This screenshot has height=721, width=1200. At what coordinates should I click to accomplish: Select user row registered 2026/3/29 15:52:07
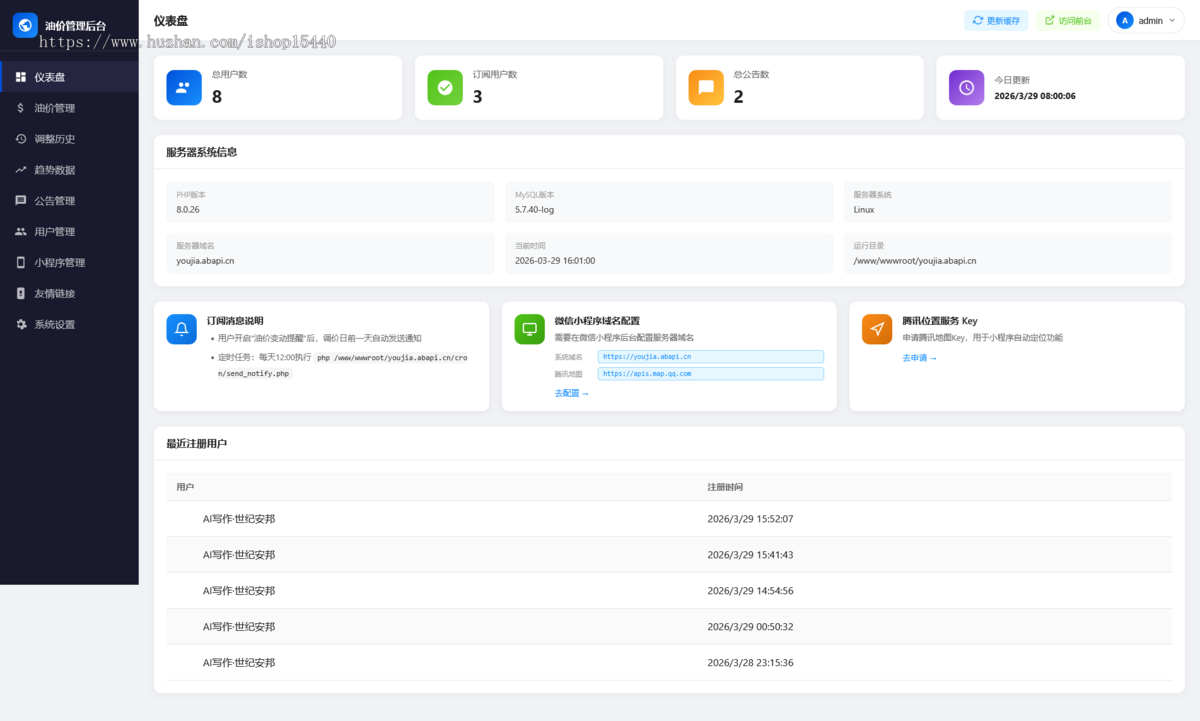coord(669,519)
